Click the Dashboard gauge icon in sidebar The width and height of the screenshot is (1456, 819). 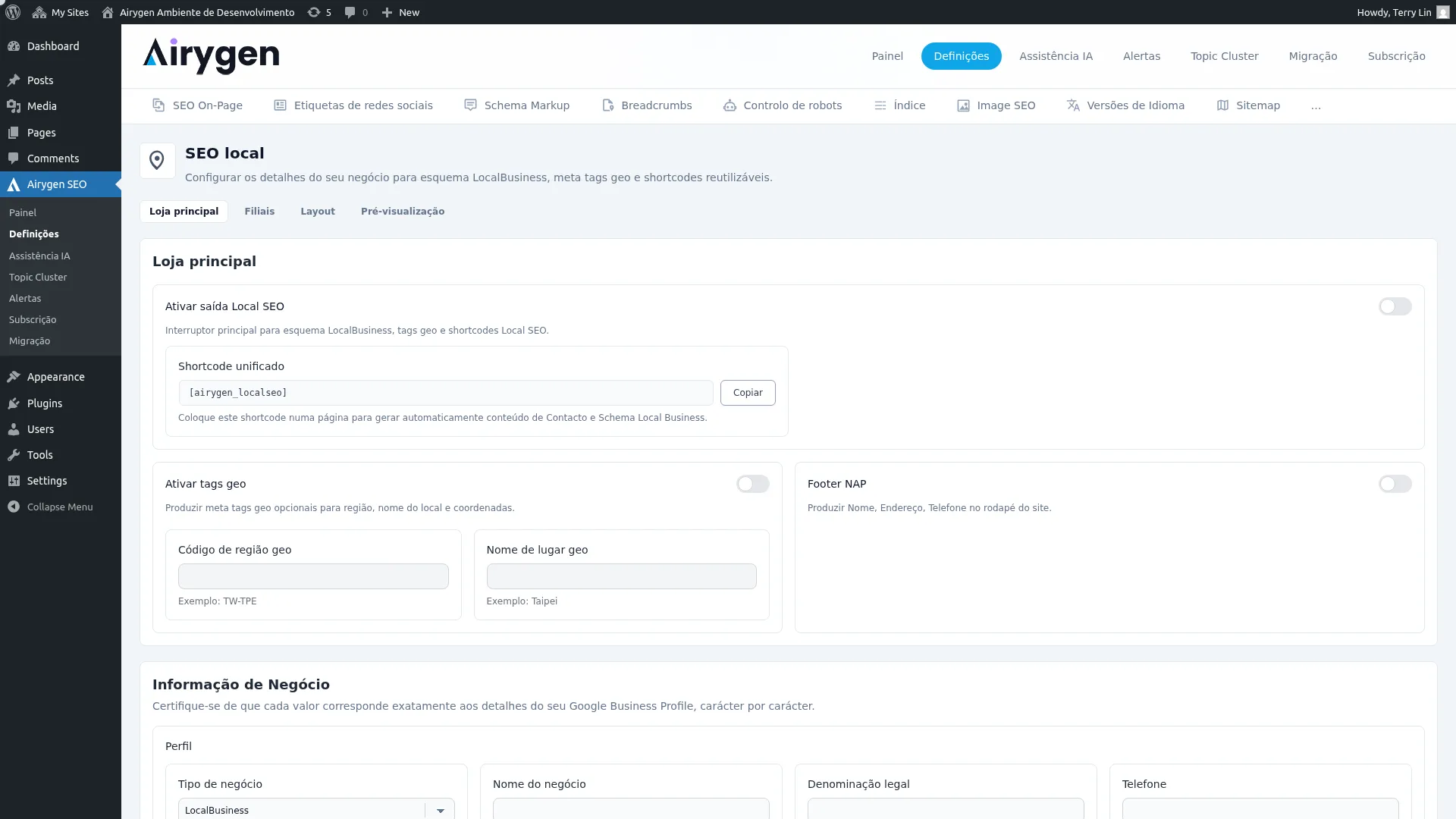(x=14, y=46)
